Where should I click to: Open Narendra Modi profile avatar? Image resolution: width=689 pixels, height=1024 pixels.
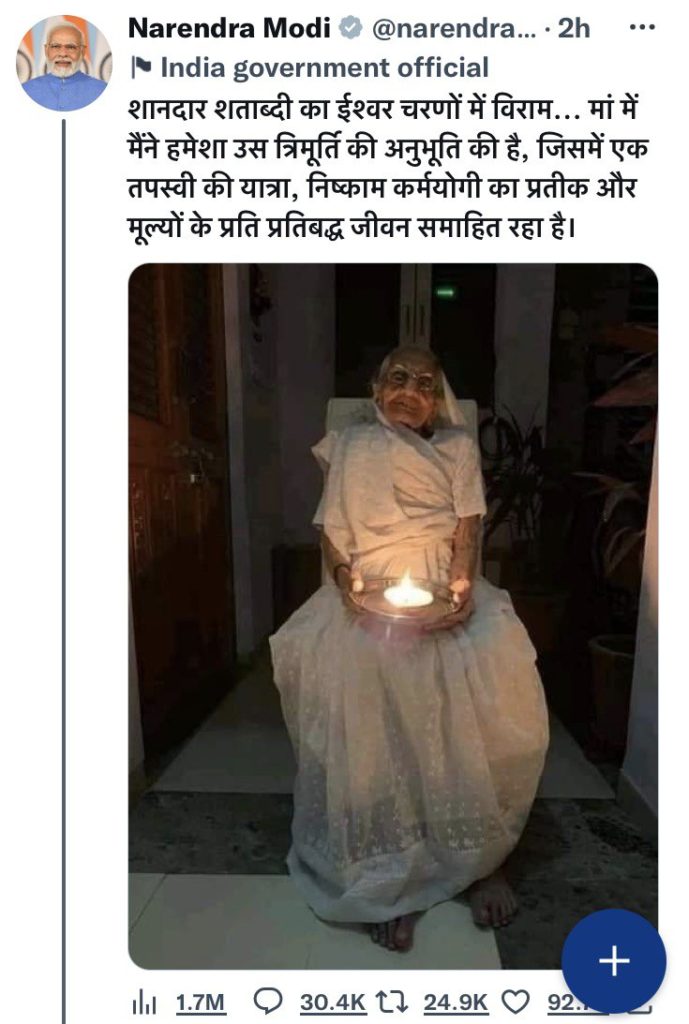(64, 63)
